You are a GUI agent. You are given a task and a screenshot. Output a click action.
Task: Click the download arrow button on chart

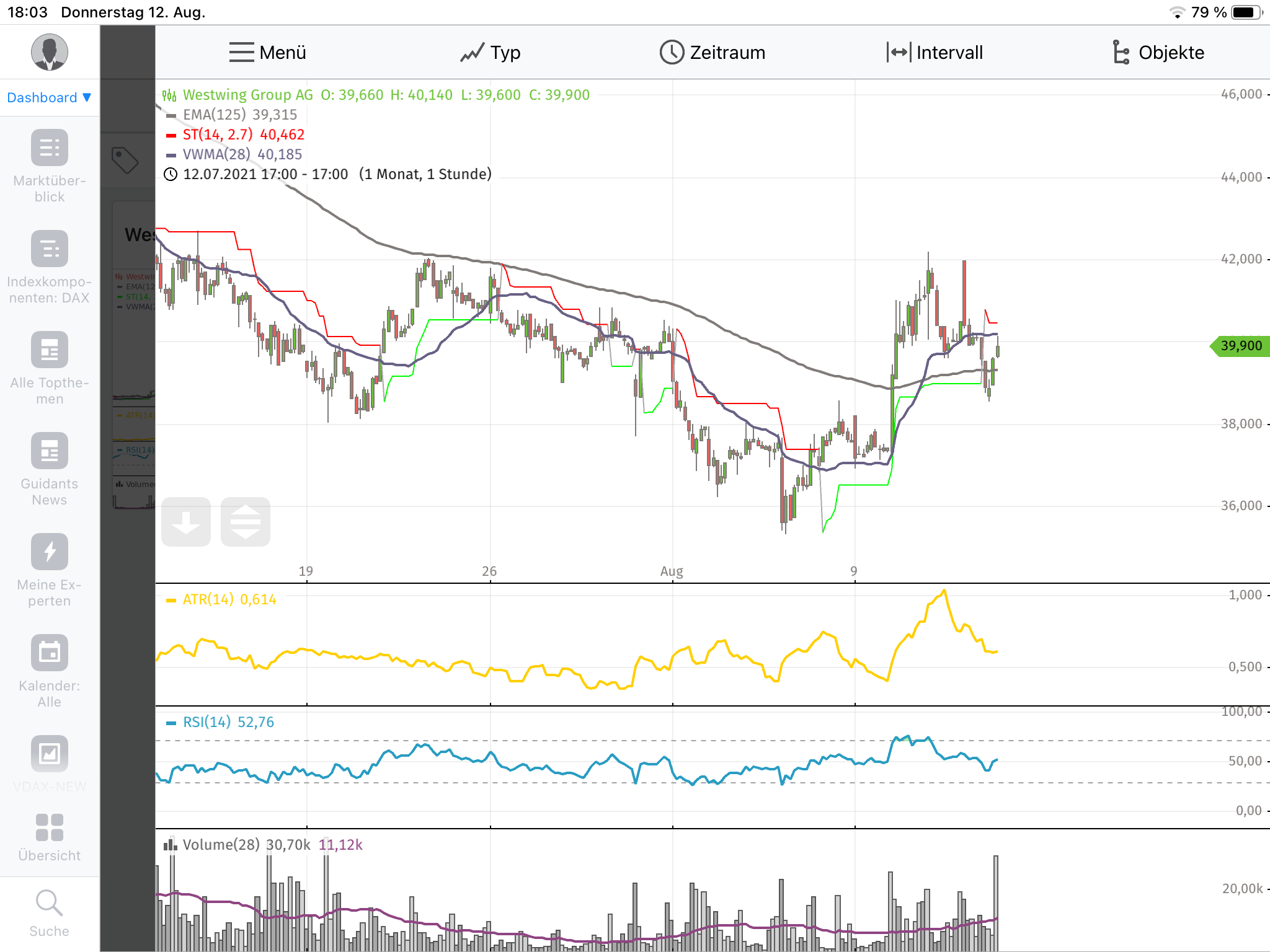[x=186, y=522]
